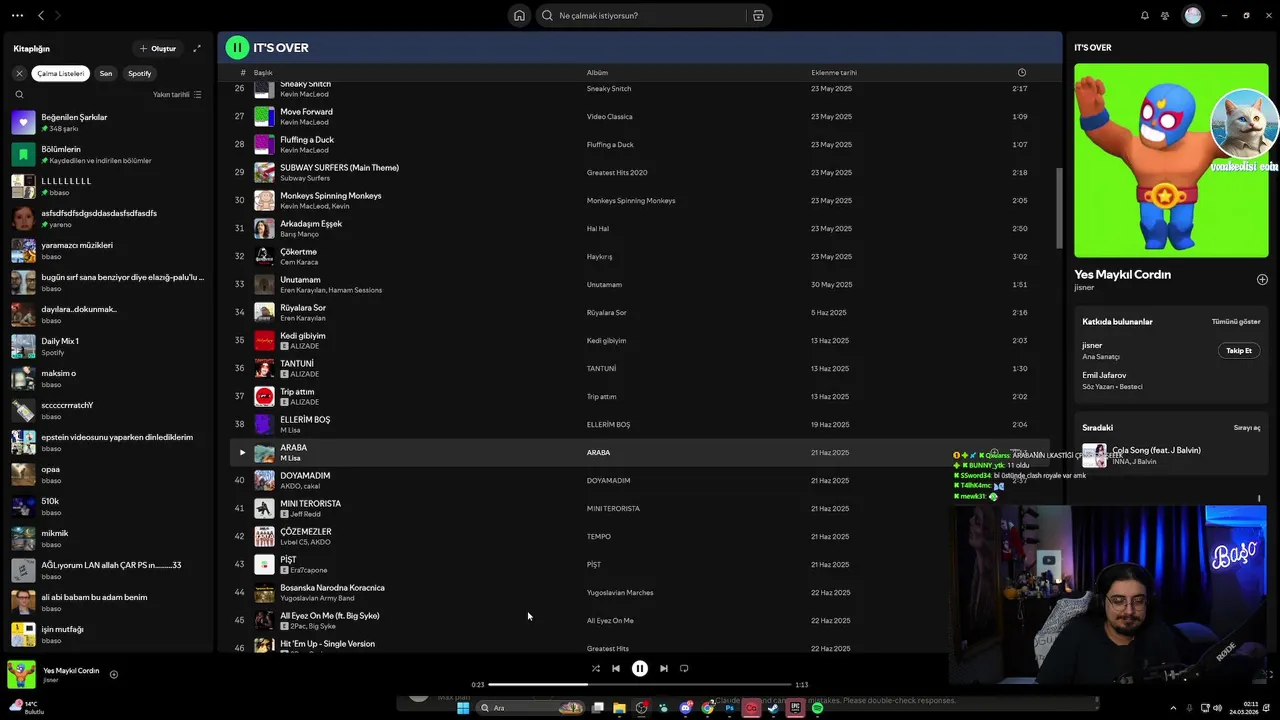The width and height of the screenshot is (1280, 720).
Task: Open the notifications bell
Action: (1145, 15)
